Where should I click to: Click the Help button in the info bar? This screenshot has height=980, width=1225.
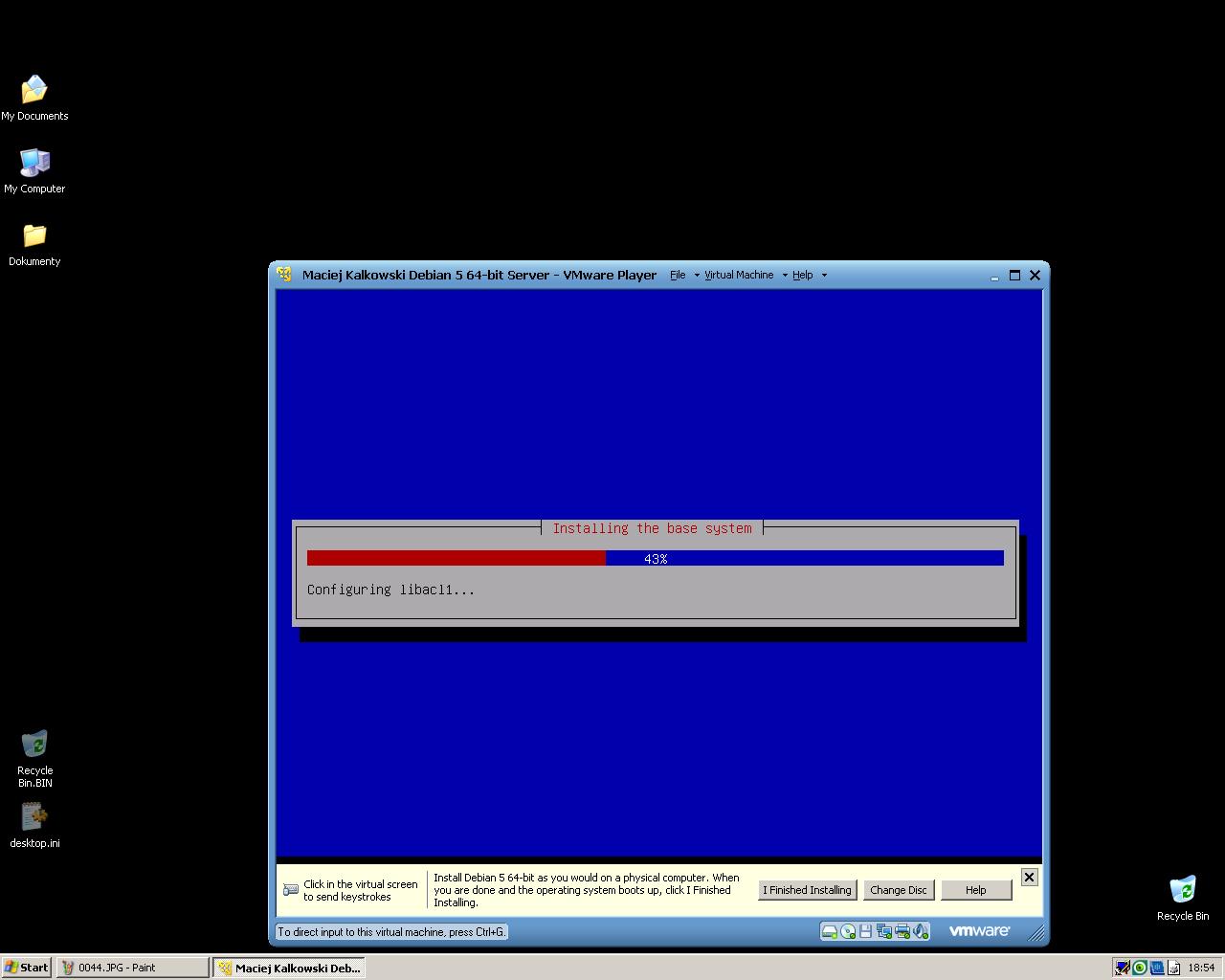(x=975, y=890)
